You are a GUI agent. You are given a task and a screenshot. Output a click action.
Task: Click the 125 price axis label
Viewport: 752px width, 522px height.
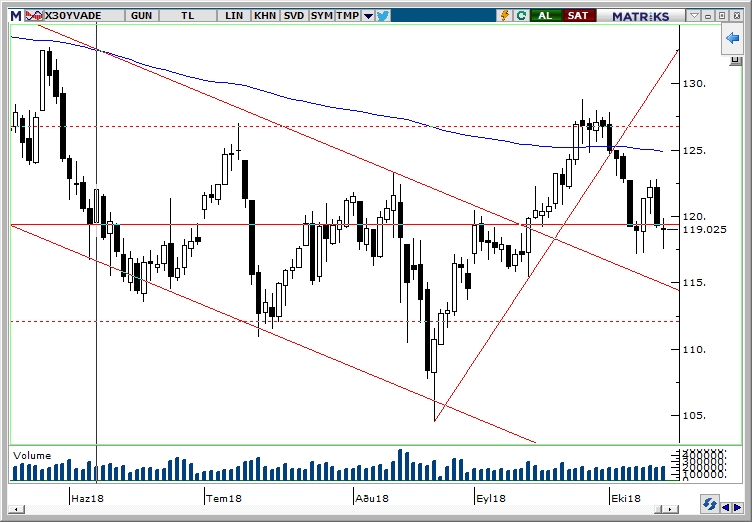pyautogui.click(x=694, y=150)
